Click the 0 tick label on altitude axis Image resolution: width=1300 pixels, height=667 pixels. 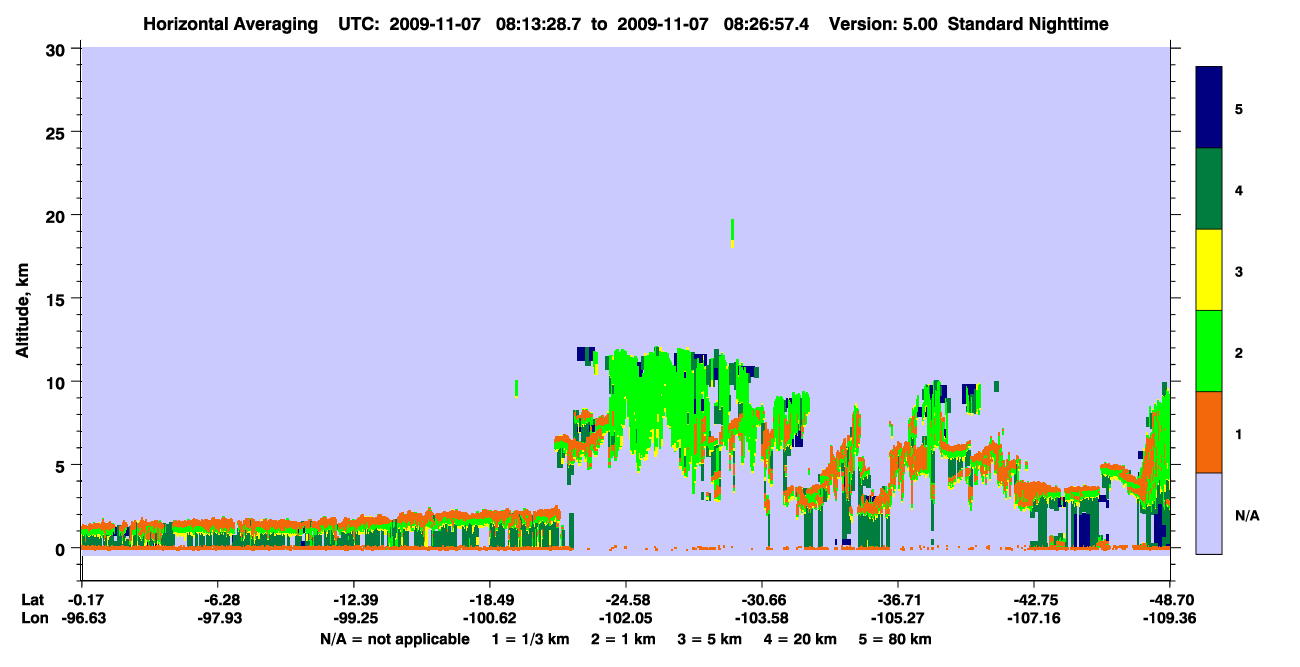click(62, 548)
